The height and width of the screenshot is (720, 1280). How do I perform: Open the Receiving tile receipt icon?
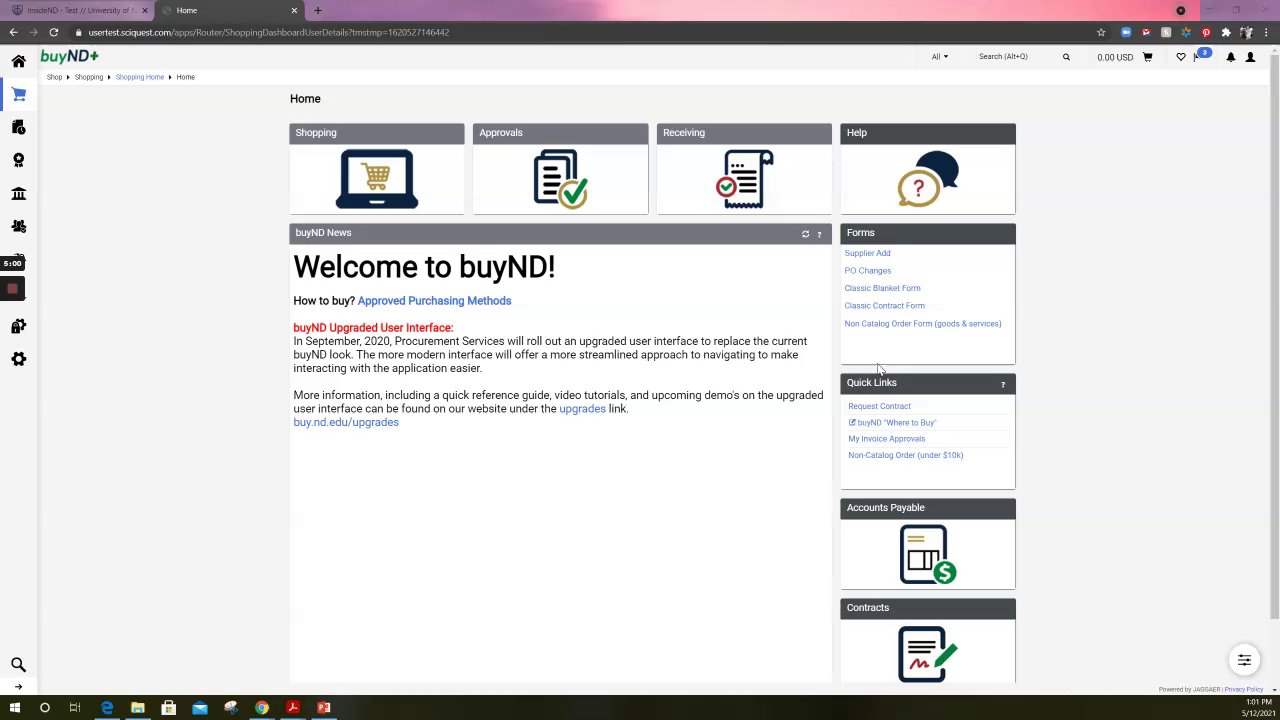point(744,179)
